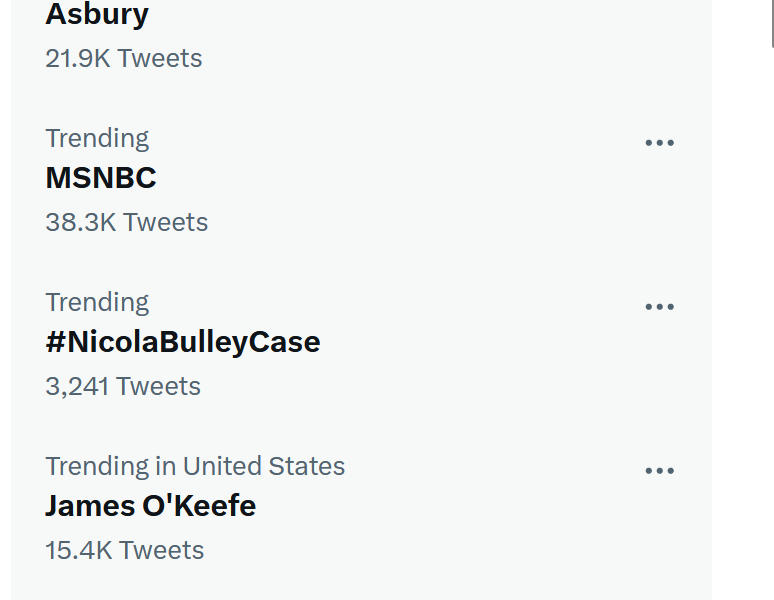Click the 21.9K Tweets count under Asbury
Screen dimensions: 774x600
click(x=123, y=58)
